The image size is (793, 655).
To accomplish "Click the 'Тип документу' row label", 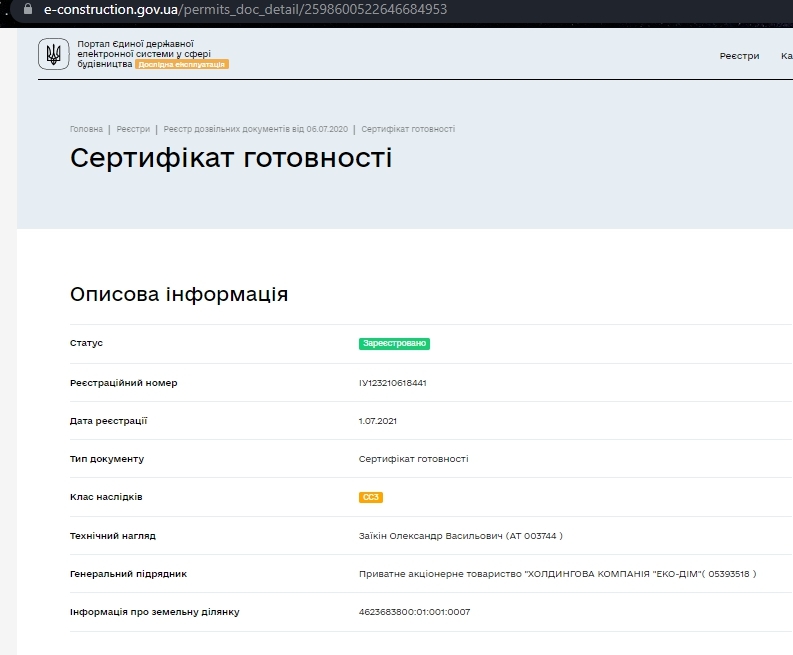I will coord(107,459).
